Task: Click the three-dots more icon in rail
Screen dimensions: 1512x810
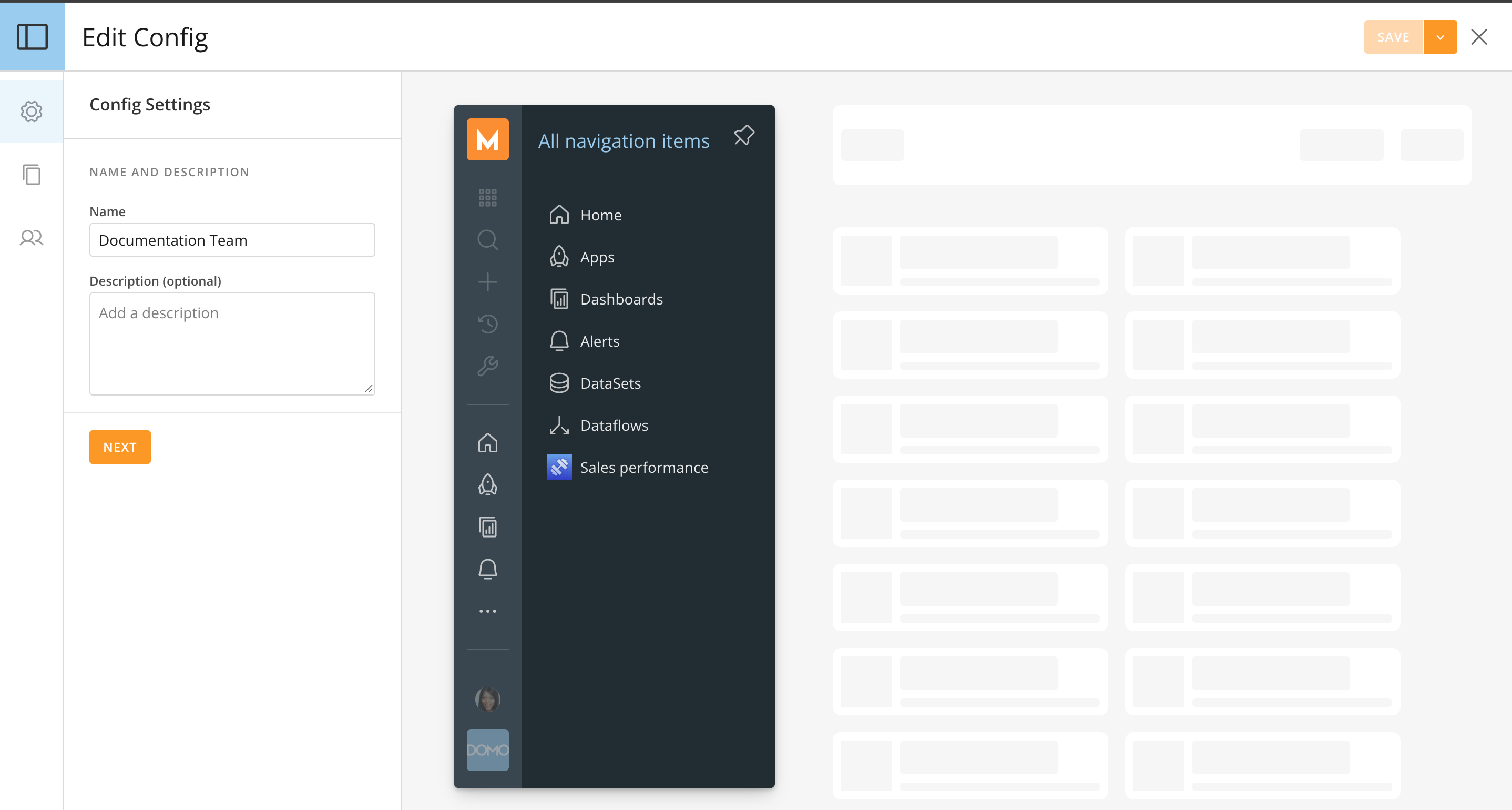Action: point(487,612)
